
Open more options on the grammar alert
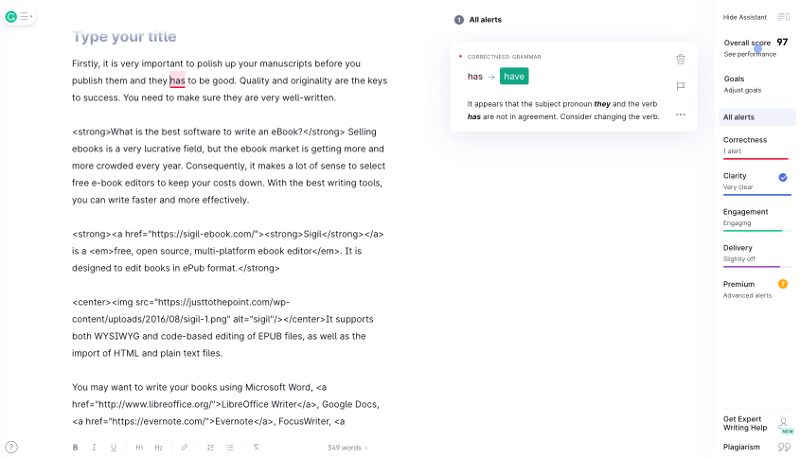pyautogui.click(x=680, y=114)
